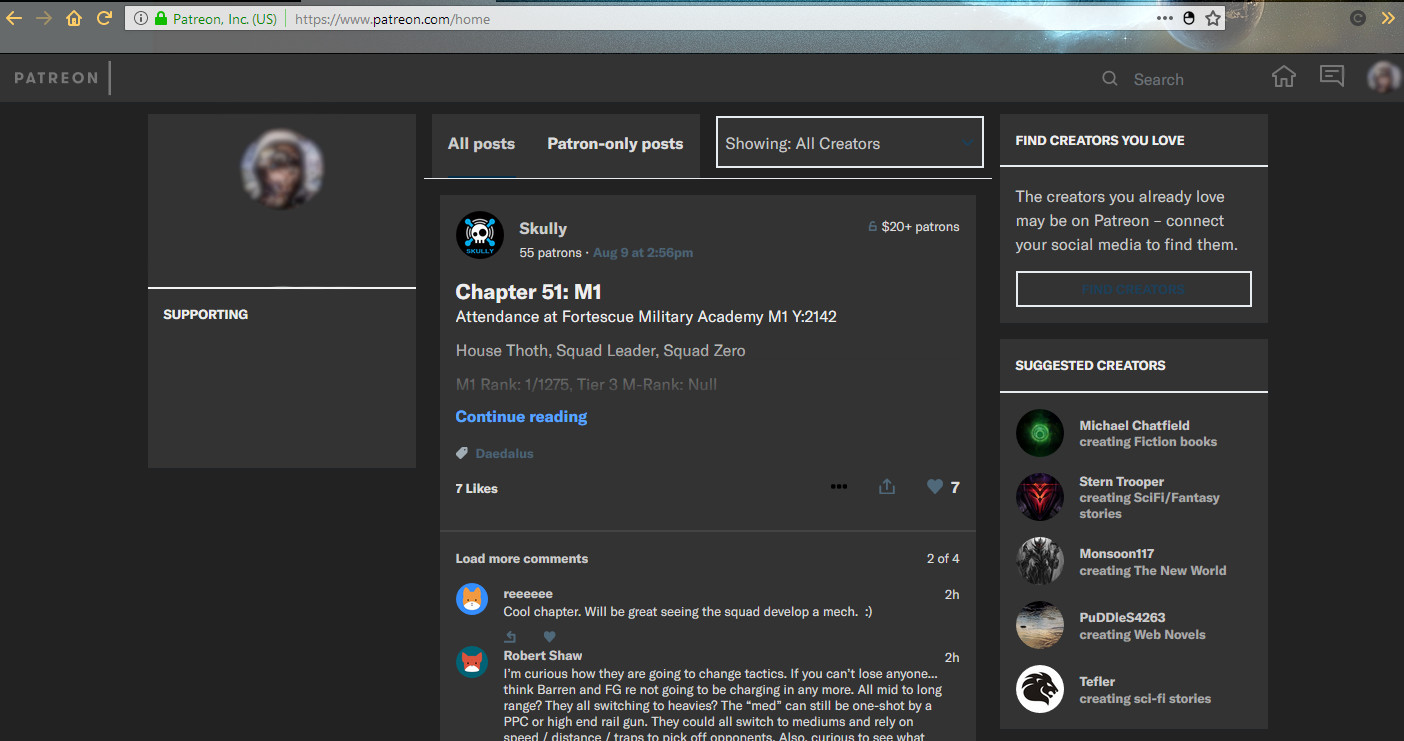The height and width of the screenshot is (741, 1404).
Task: Open search using the magnifying glass icon
Action: pyautogui.click(x=1109, y=78)
